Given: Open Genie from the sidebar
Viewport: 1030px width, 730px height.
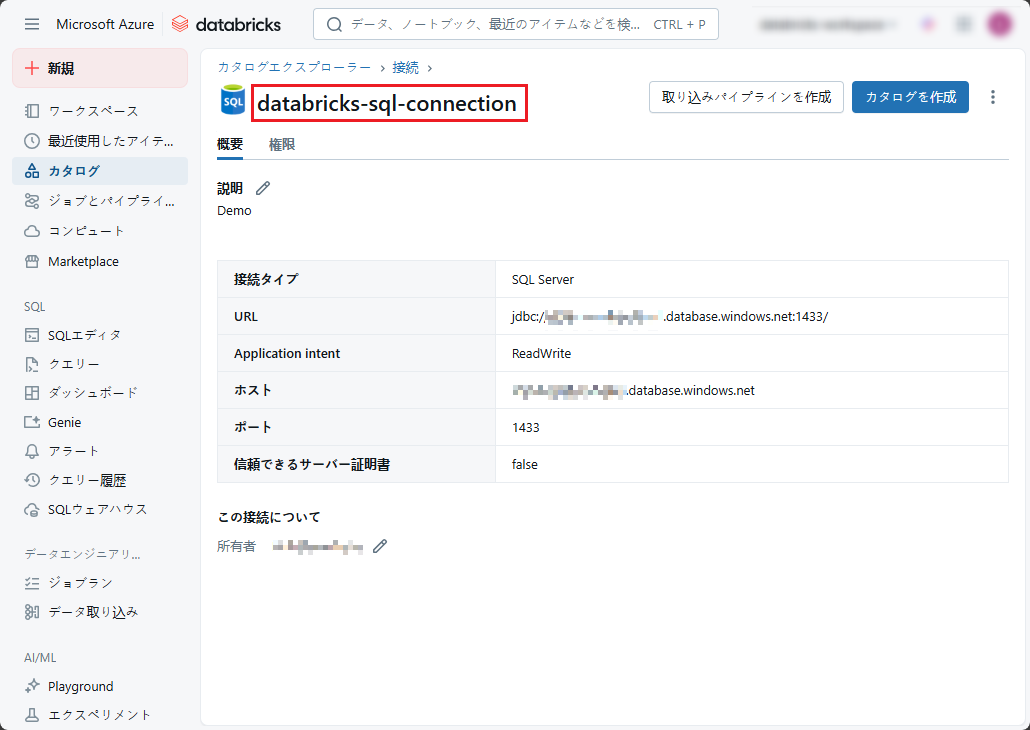Looking at the screenshot, I should [64, 422].
